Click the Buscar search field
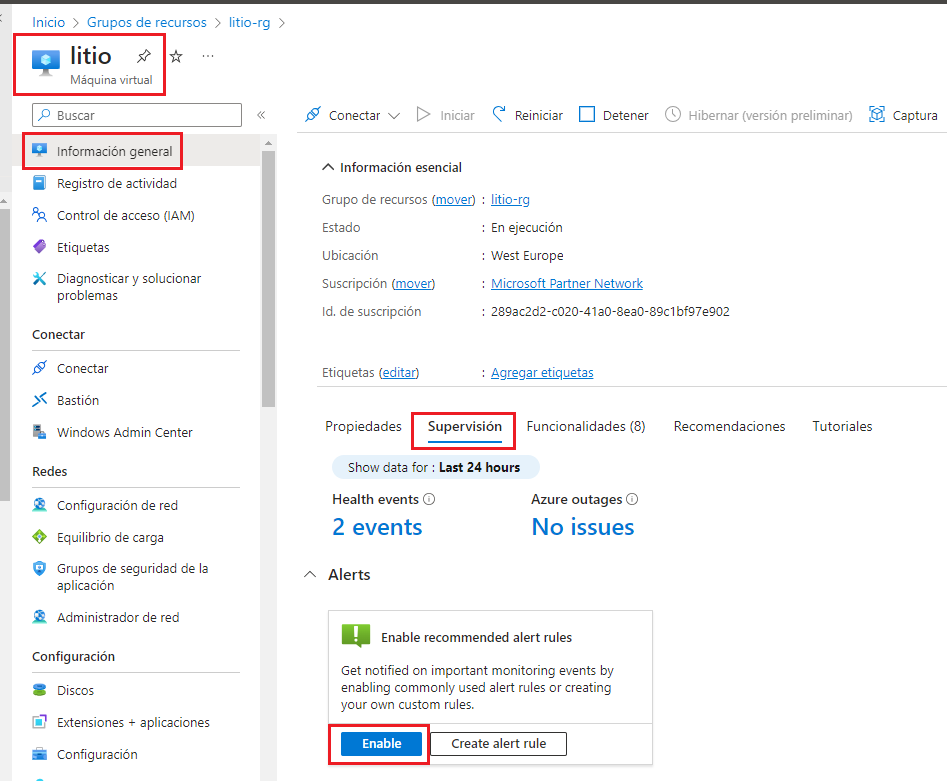The image size is (947, 781). tap(136, 115)
